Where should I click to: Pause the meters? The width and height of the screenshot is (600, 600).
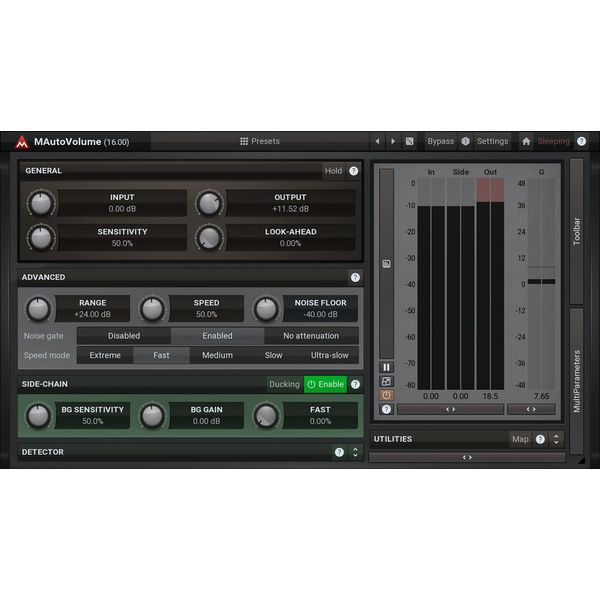click(386, 367)
